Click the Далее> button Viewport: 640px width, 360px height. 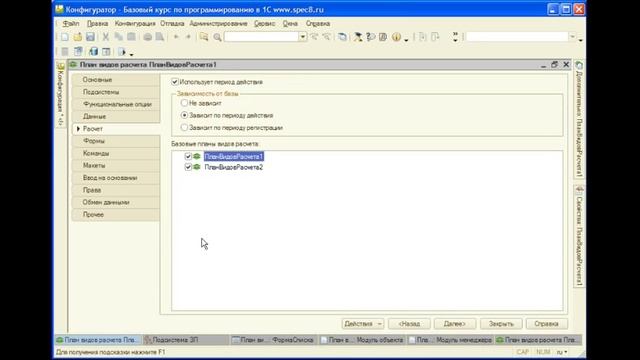click(x=455, y=324)
